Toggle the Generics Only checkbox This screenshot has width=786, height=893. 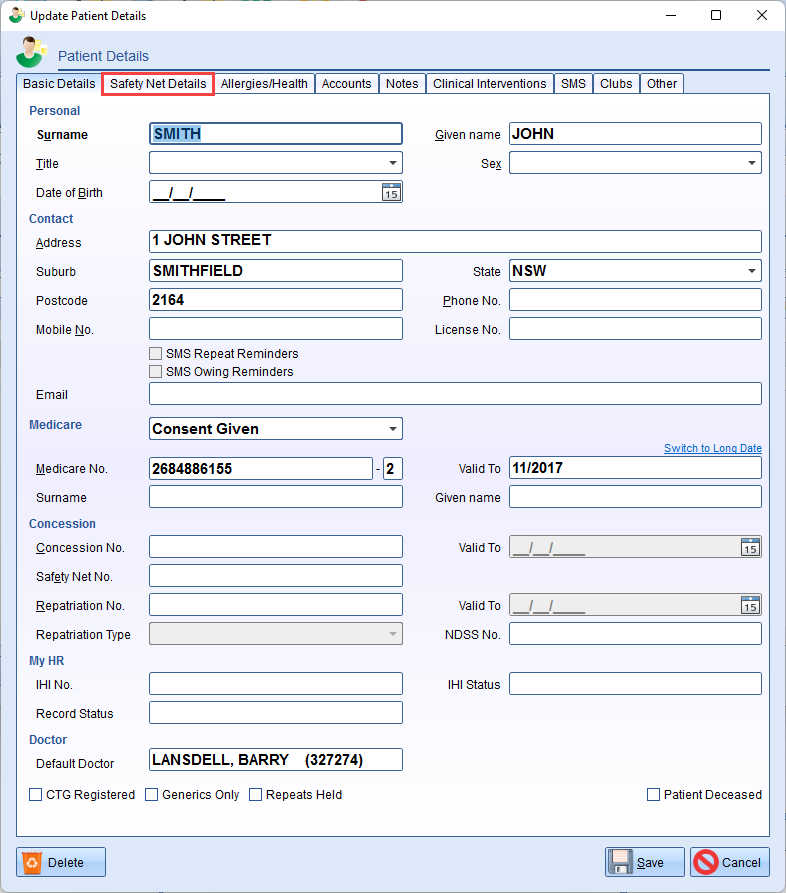[152, 795]
